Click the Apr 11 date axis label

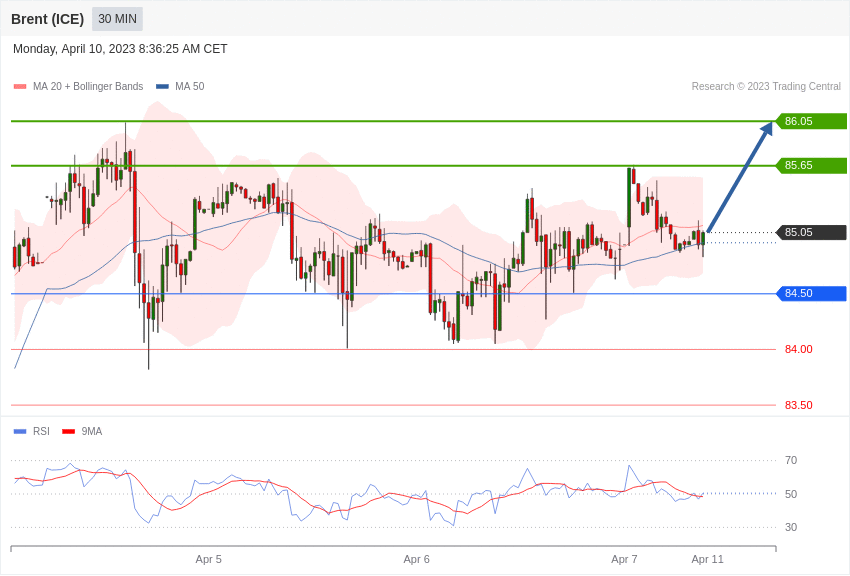click(707, 559)
